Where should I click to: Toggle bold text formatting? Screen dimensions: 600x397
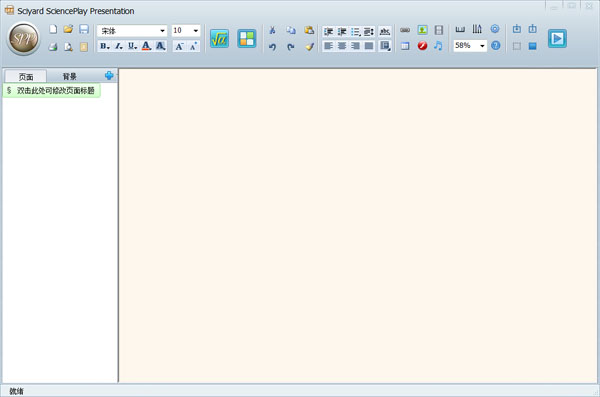[x=104, y=46]
